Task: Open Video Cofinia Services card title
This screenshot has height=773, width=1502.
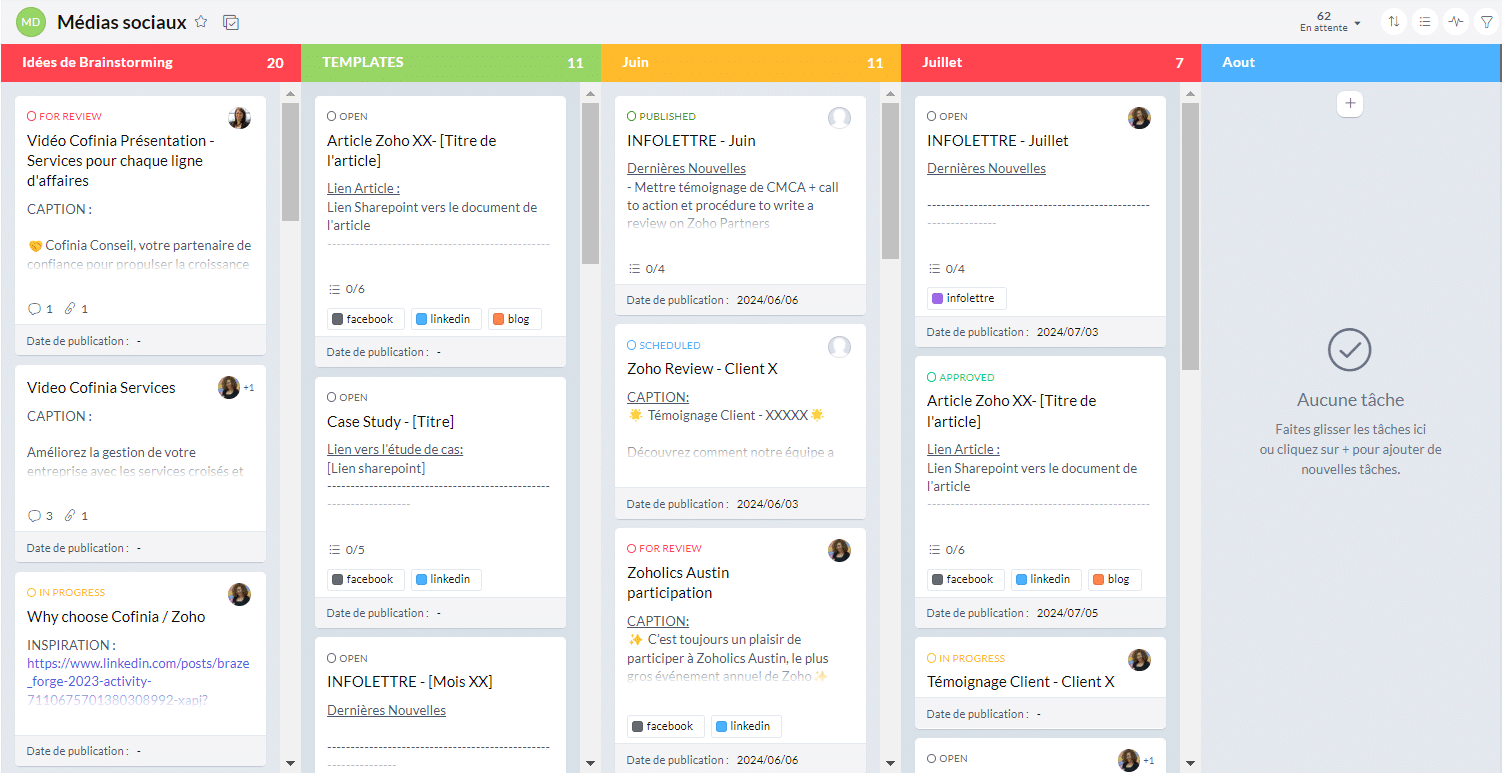Action: (101, 387)
